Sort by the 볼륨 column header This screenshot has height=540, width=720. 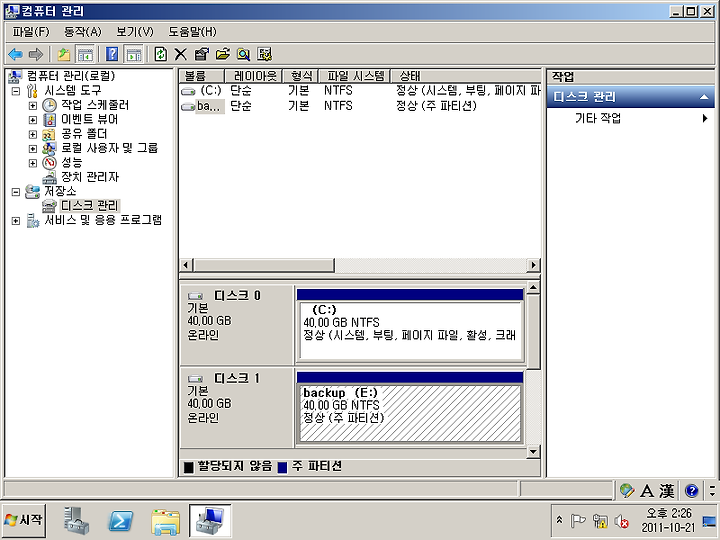pos(201,76)
